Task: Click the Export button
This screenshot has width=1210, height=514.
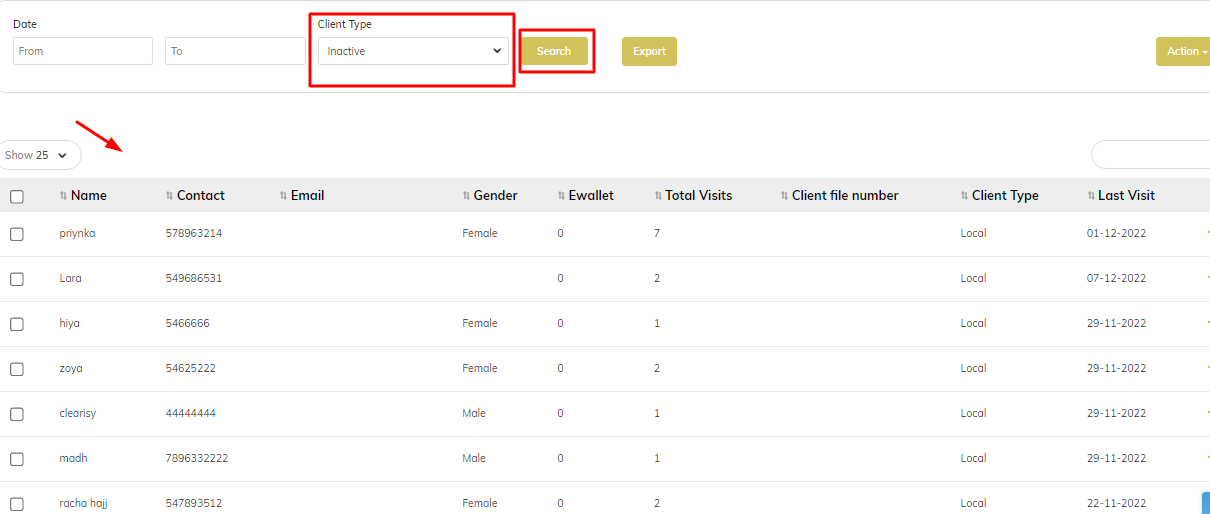Action: (x=649, y=51)
